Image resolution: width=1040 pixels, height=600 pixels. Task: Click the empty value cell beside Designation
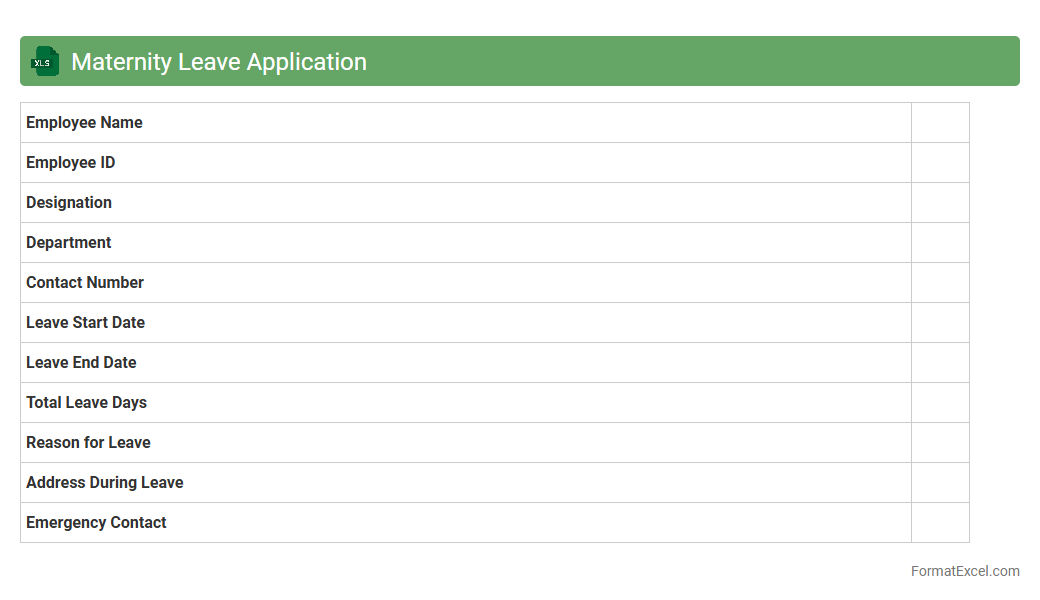pos(940,203)
